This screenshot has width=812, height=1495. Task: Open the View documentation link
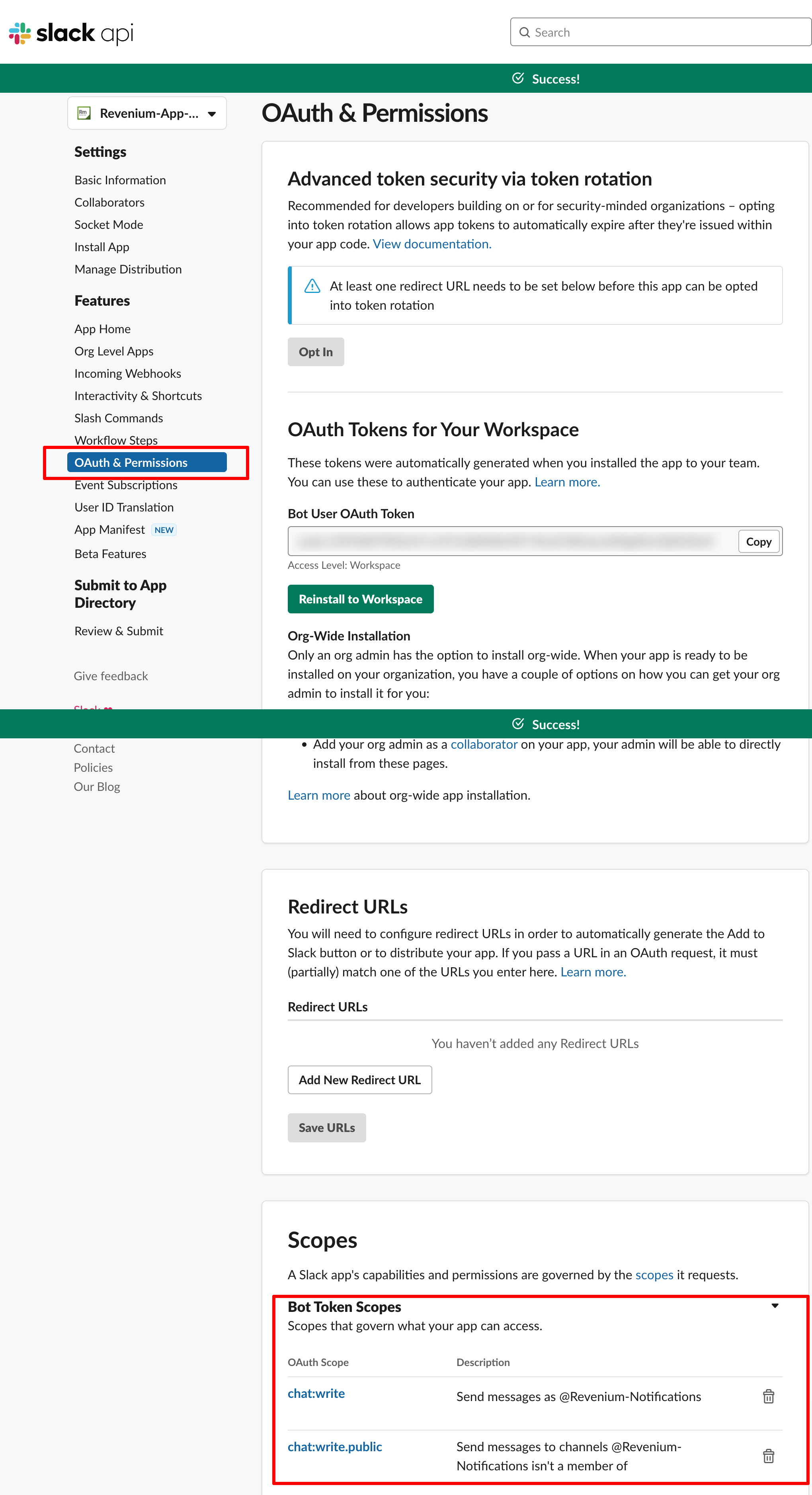tap(432, 244)
